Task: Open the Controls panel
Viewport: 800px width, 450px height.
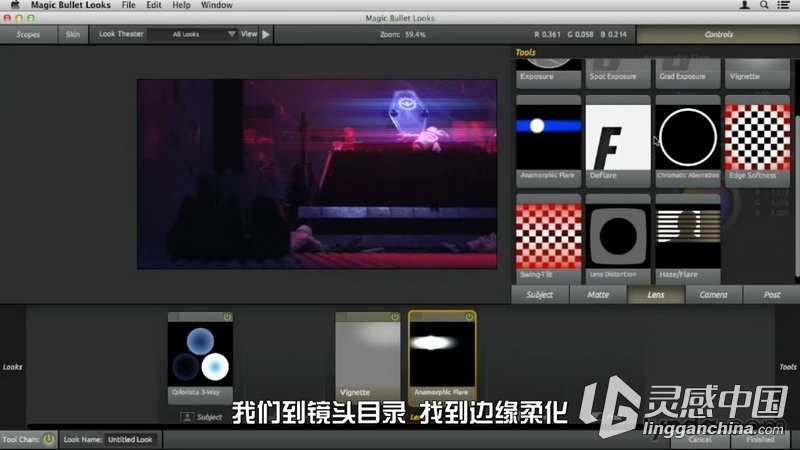Action: (718, 34)
